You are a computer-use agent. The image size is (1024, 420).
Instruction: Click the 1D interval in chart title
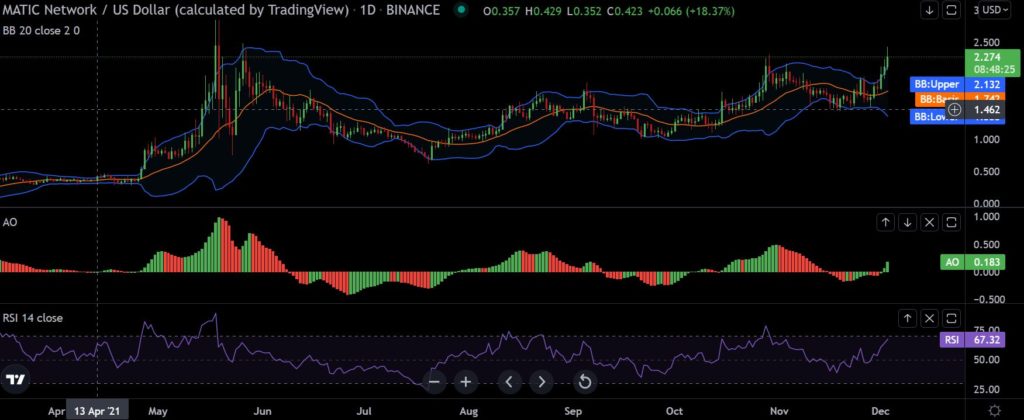click(x=368, y=11)
